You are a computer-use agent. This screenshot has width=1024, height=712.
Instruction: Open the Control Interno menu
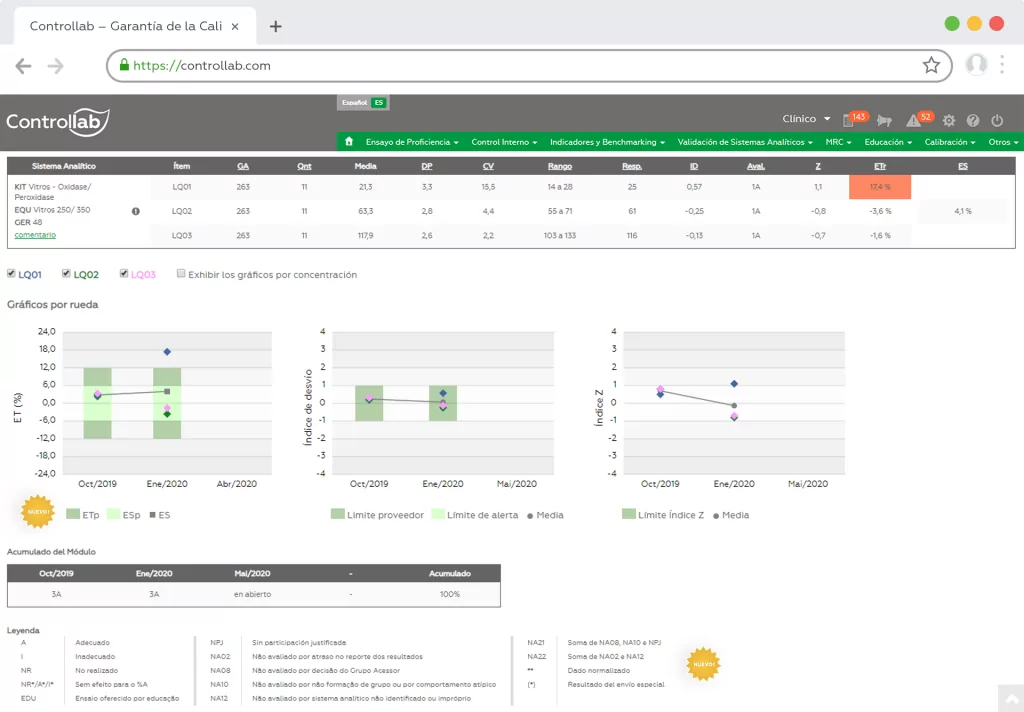[x=504, y=142]
